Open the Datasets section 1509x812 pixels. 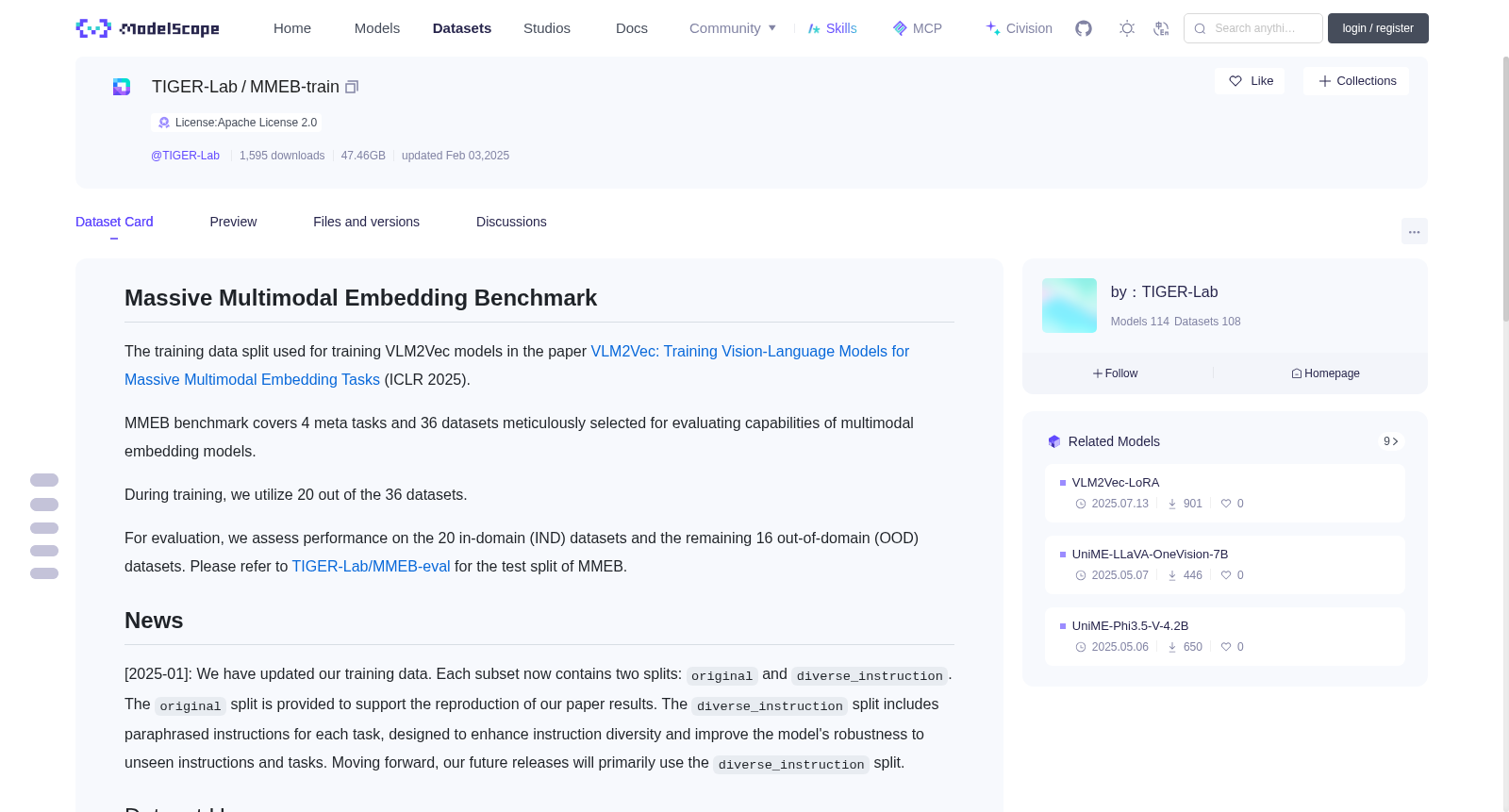tap(462, 28)
